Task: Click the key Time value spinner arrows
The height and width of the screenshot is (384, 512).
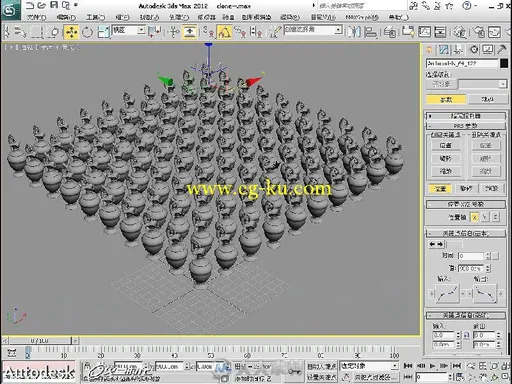Action: (488, 256)
